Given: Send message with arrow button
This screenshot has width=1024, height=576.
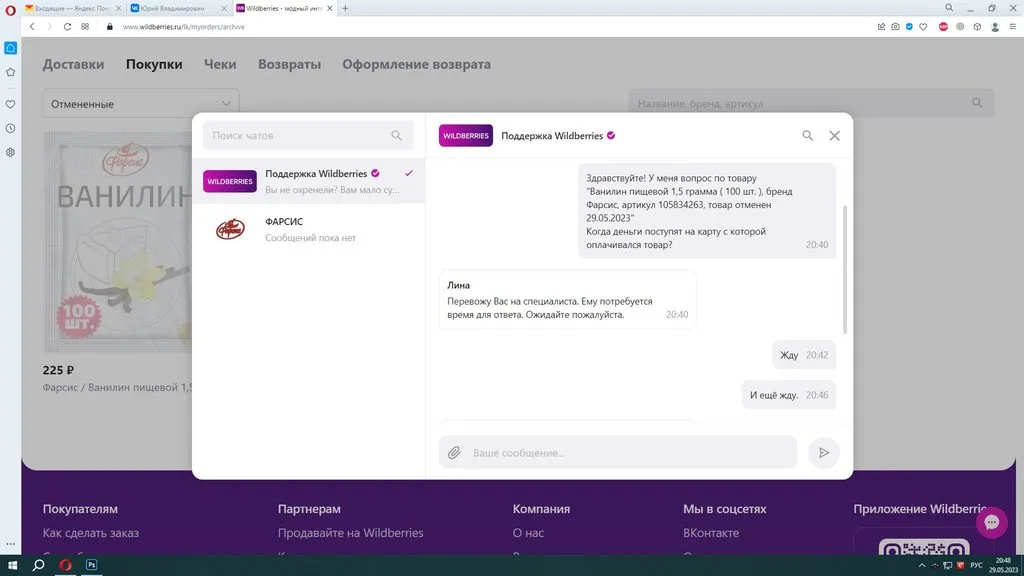Looking at the screenshot, I should (x=824, y=452).
